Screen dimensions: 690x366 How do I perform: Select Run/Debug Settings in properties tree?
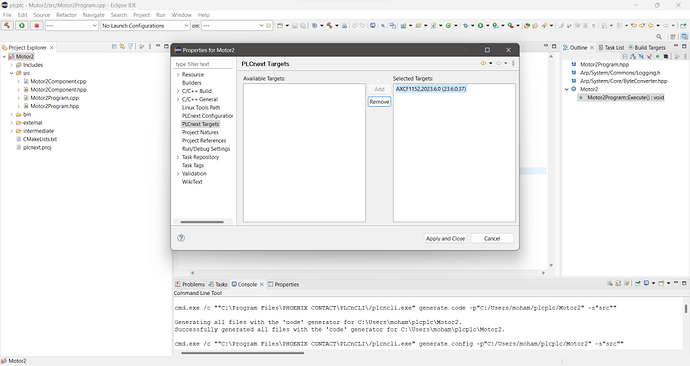click(206, 149)
